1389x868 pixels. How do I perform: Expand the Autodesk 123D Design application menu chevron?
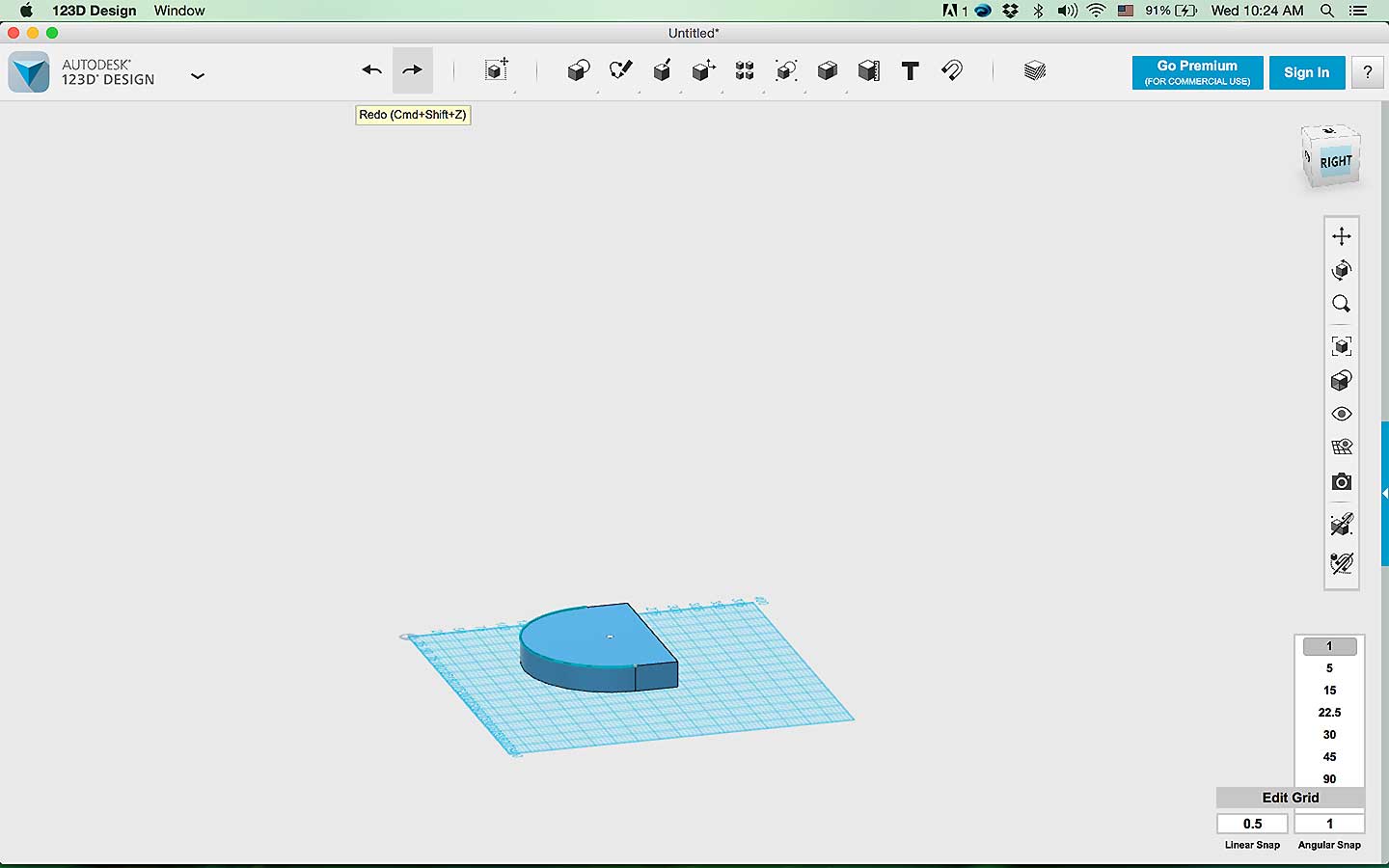point(198,75)
